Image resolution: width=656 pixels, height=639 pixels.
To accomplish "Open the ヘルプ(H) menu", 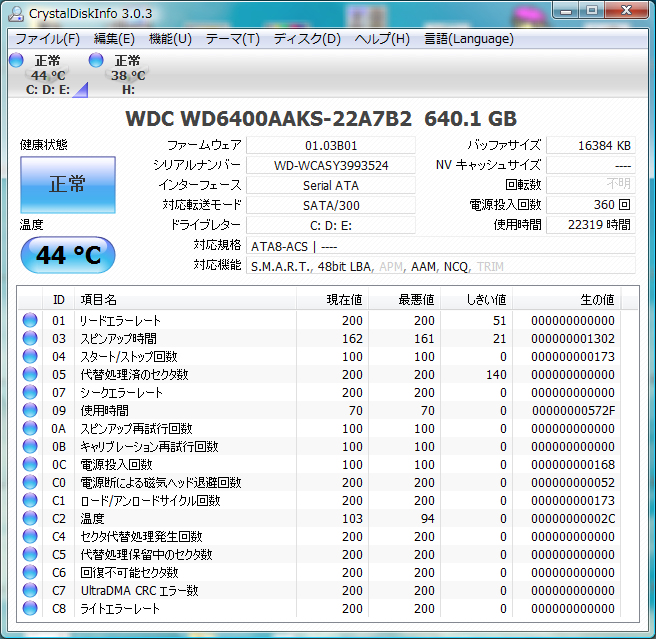I will pos(382,39).
